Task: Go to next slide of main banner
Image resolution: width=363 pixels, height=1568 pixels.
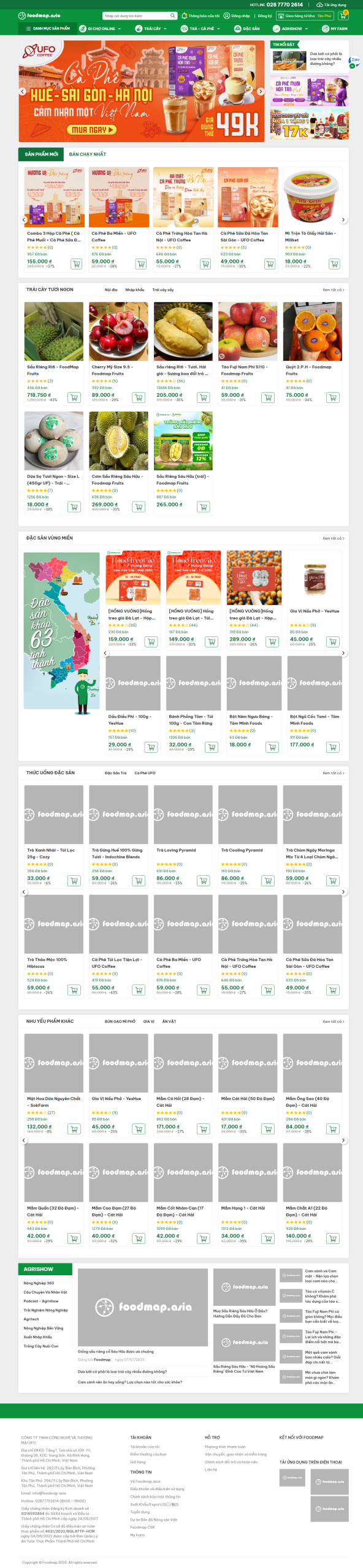Action: (x=260, y=91)
